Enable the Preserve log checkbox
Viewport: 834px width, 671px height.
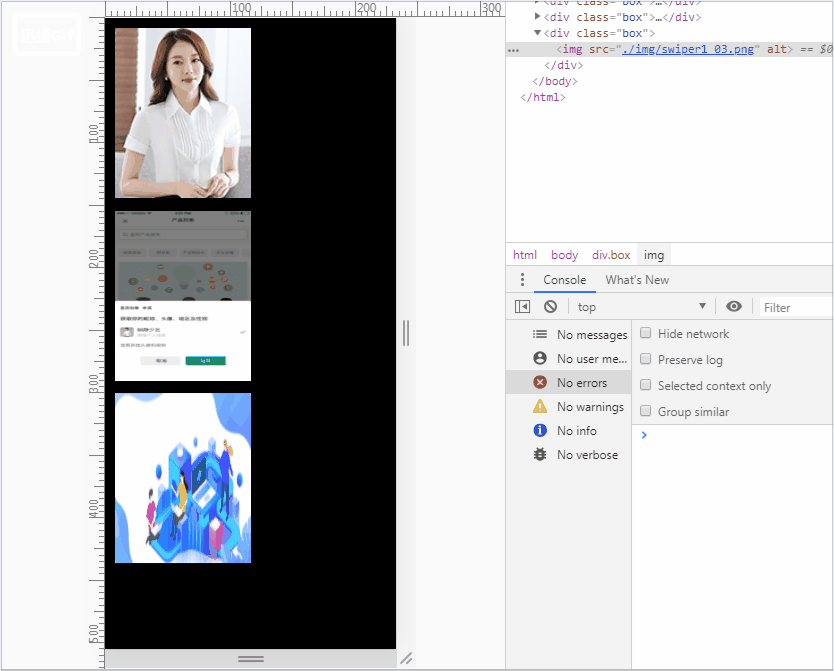click(x=646, y=360)
